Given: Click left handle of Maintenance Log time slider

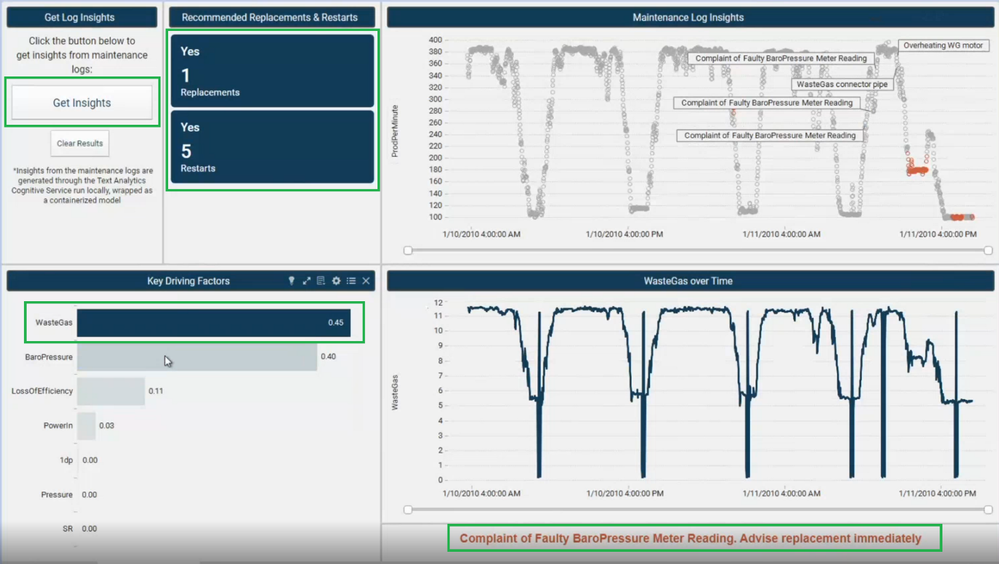Looking at the screenshot, I should coord(408,250).
